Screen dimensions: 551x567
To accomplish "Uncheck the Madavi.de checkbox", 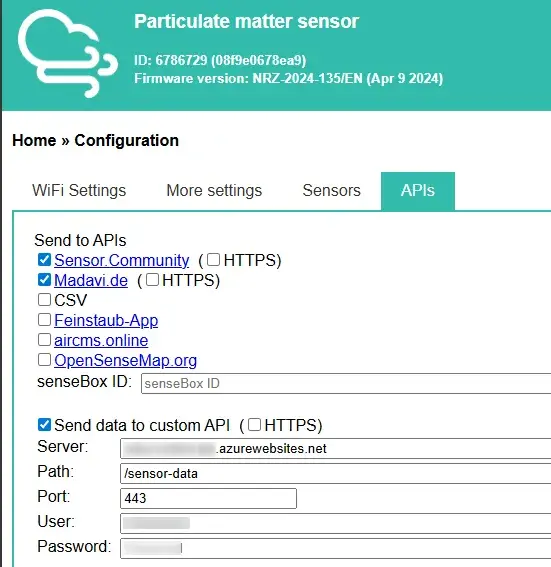I will (x=44, y=280).
